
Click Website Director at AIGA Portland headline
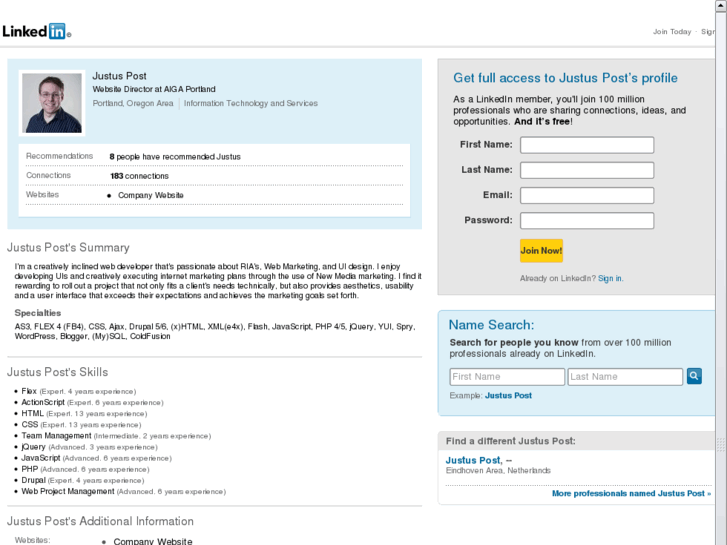point(153,89)
